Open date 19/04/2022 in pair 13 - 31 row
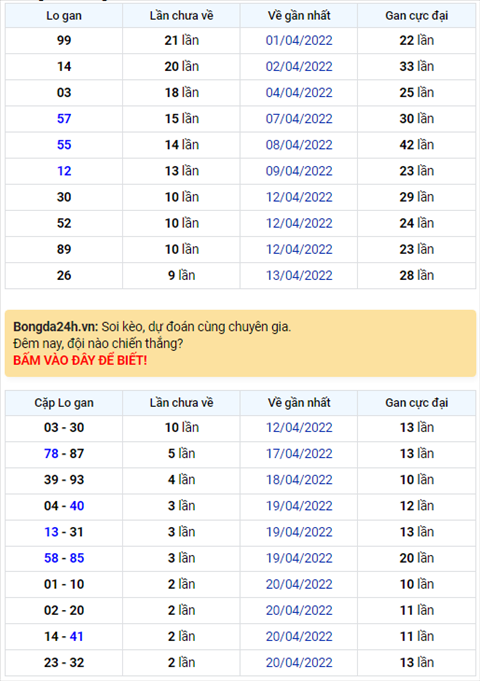The width and height of the screenshot is (480, 681). 299,532
